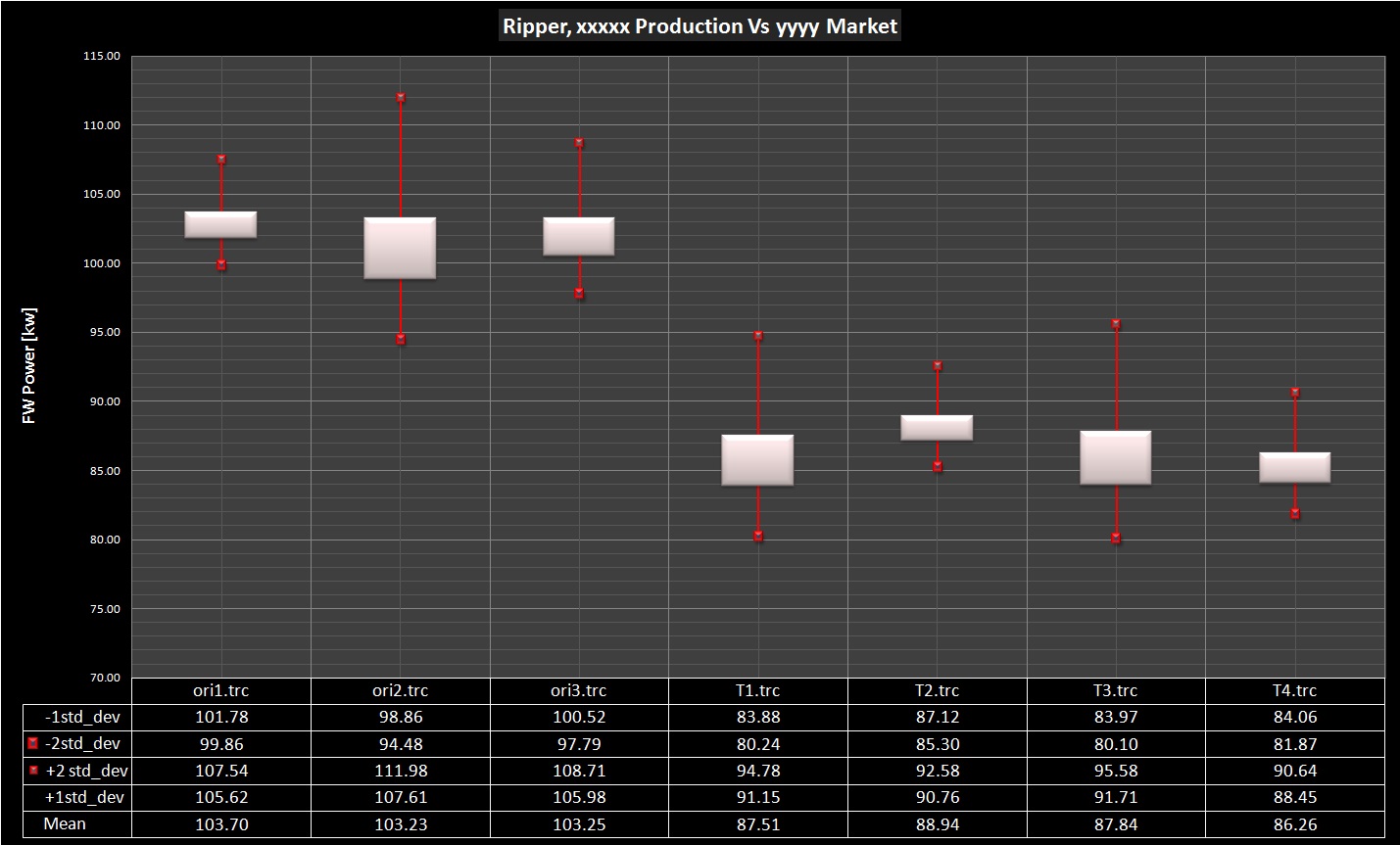Click the +2 std_dev legend marker icon
Viewport: 1400px width, 845px height.
click(x=33, y=771)
